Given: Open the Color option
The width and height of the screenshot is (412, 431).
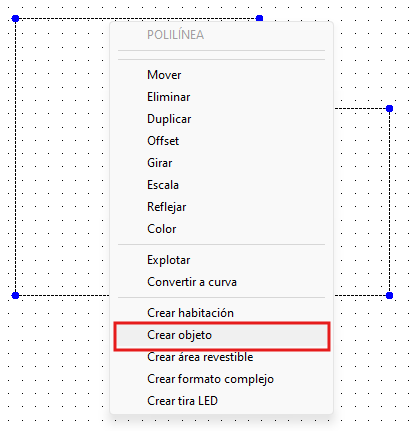Looking at the screenshot, I should point(221,229).
